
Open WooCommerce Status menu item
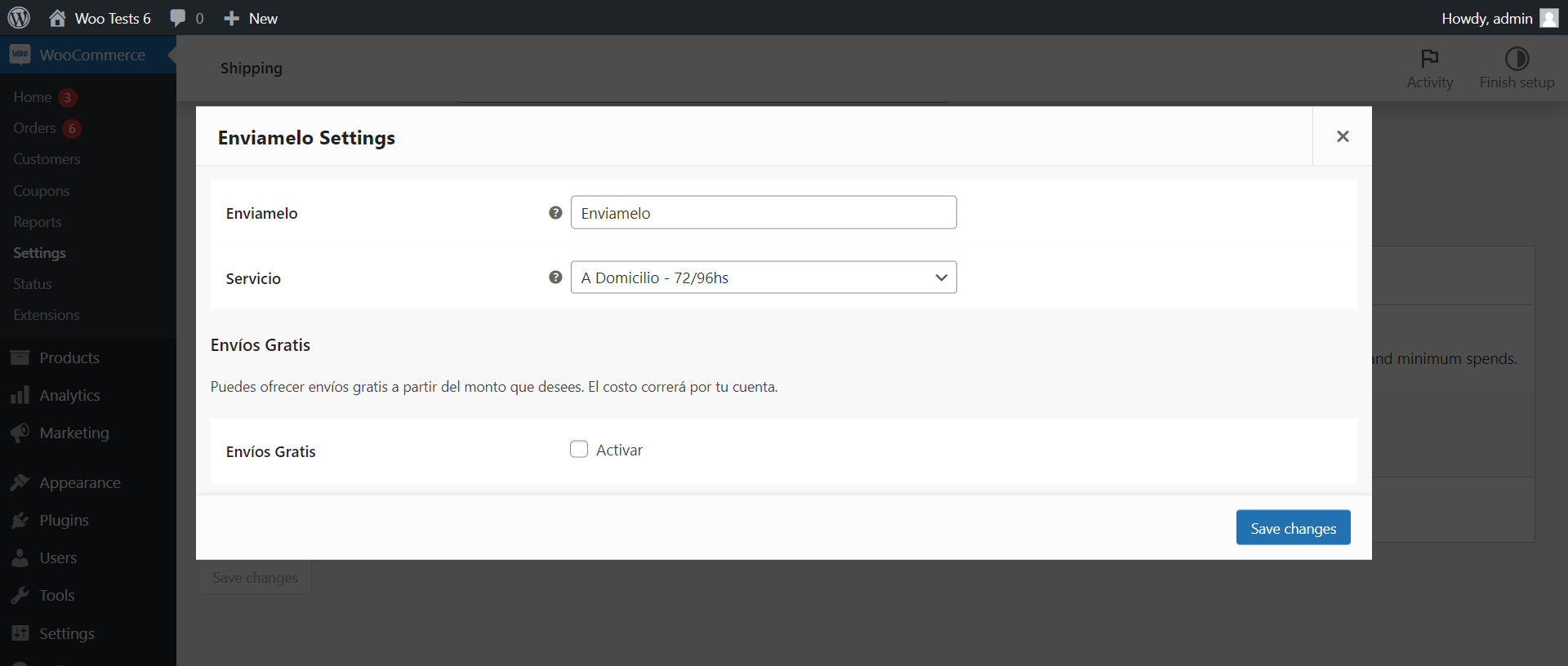click(x=33, y=284)
